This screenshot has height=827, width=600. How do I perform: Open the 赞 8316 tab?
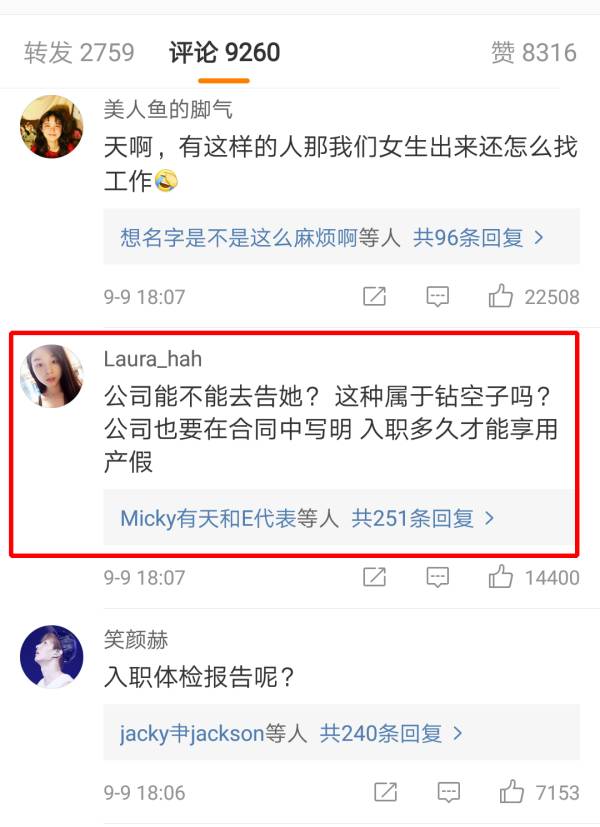(x=534, y=53)
